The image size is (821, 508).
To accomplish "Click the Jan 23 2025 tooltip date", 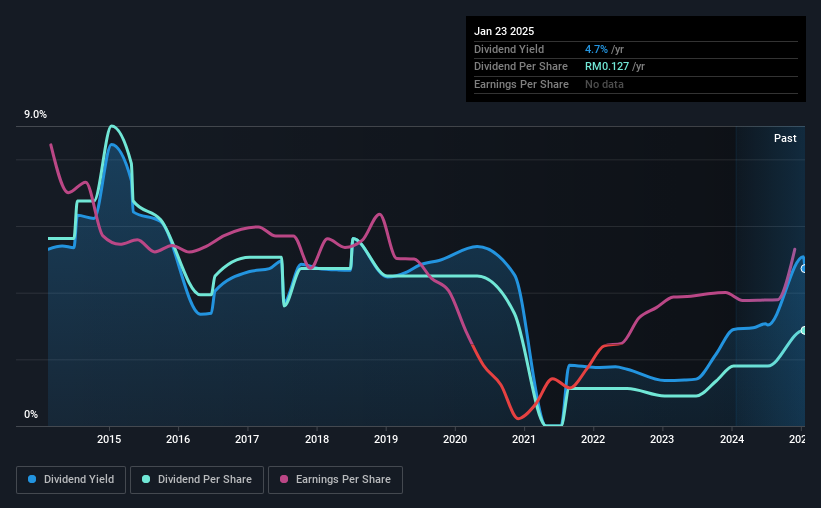I will coord(504,31).
